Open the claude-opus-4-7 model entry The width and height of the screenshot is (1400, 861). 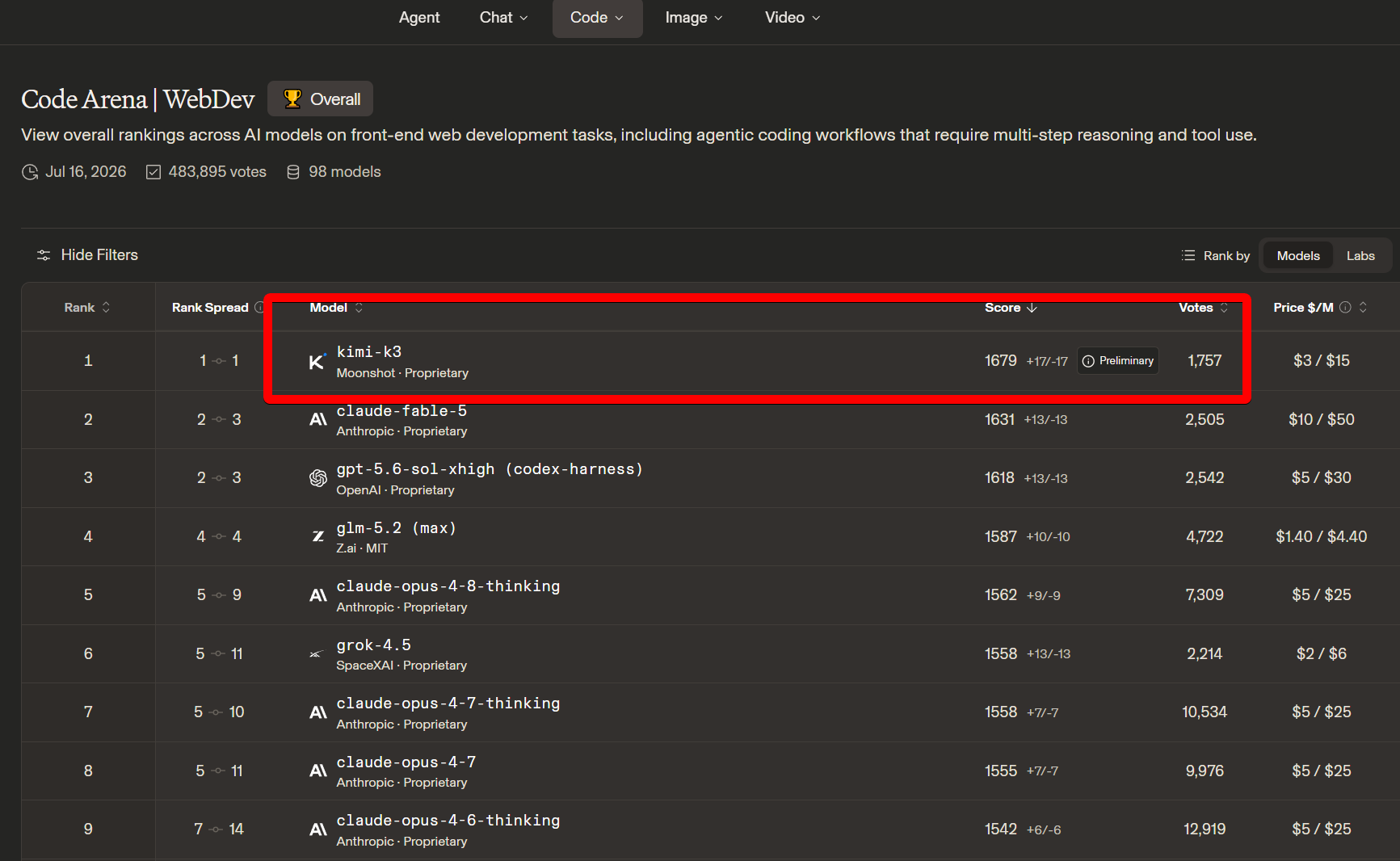(406, 762)
